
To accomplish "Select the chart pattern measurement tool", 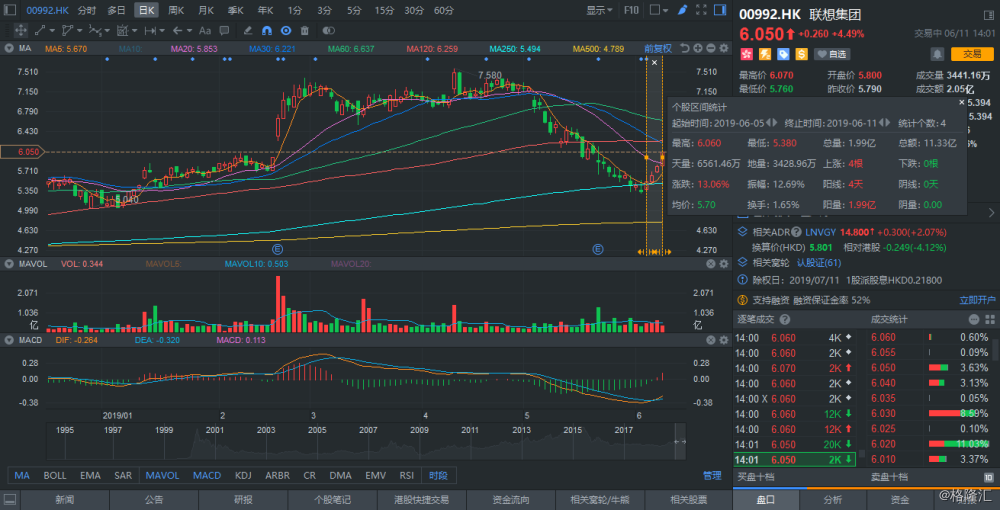I will [122, 30].
